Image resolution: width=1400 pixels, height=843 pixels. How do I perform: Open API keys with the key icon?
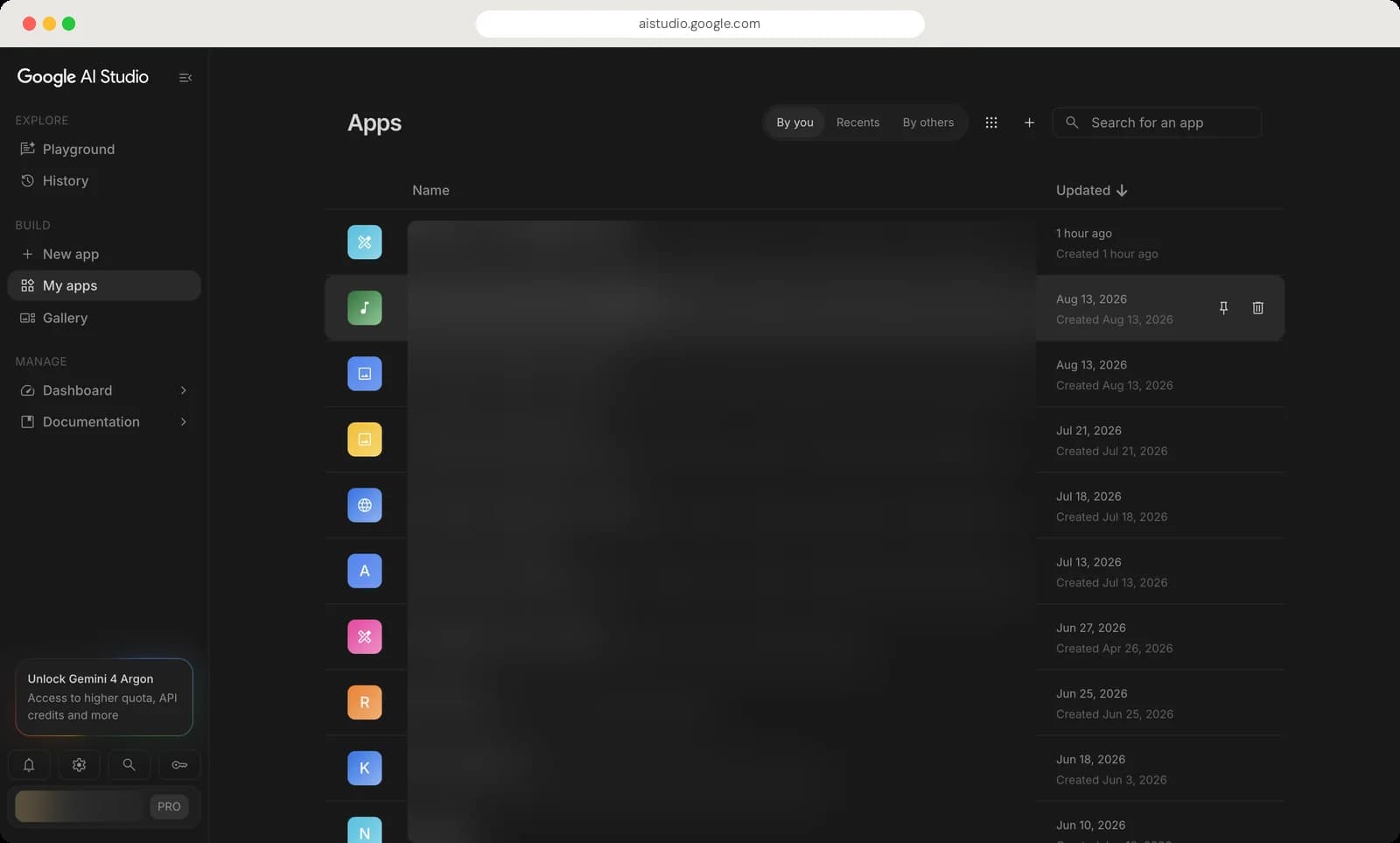pos(179,765)
